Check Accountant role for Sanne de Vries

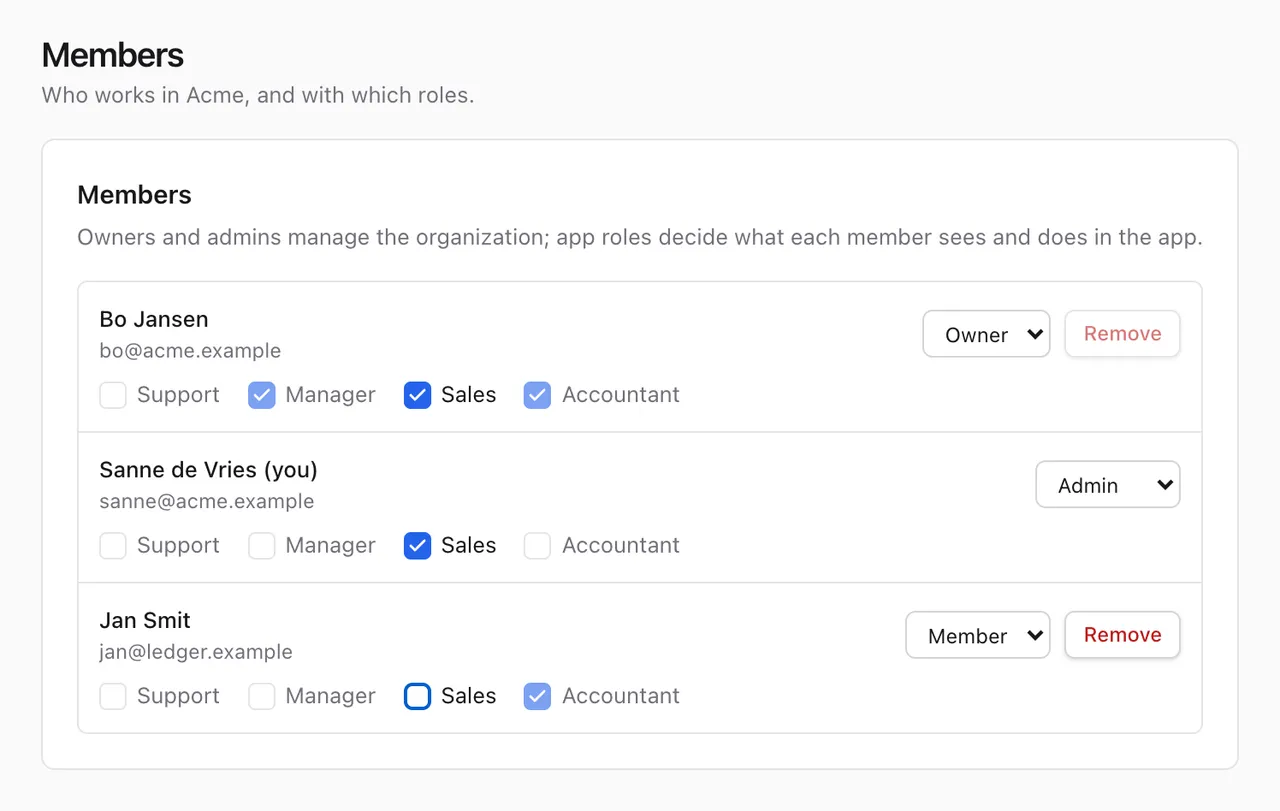pos(538,546)
